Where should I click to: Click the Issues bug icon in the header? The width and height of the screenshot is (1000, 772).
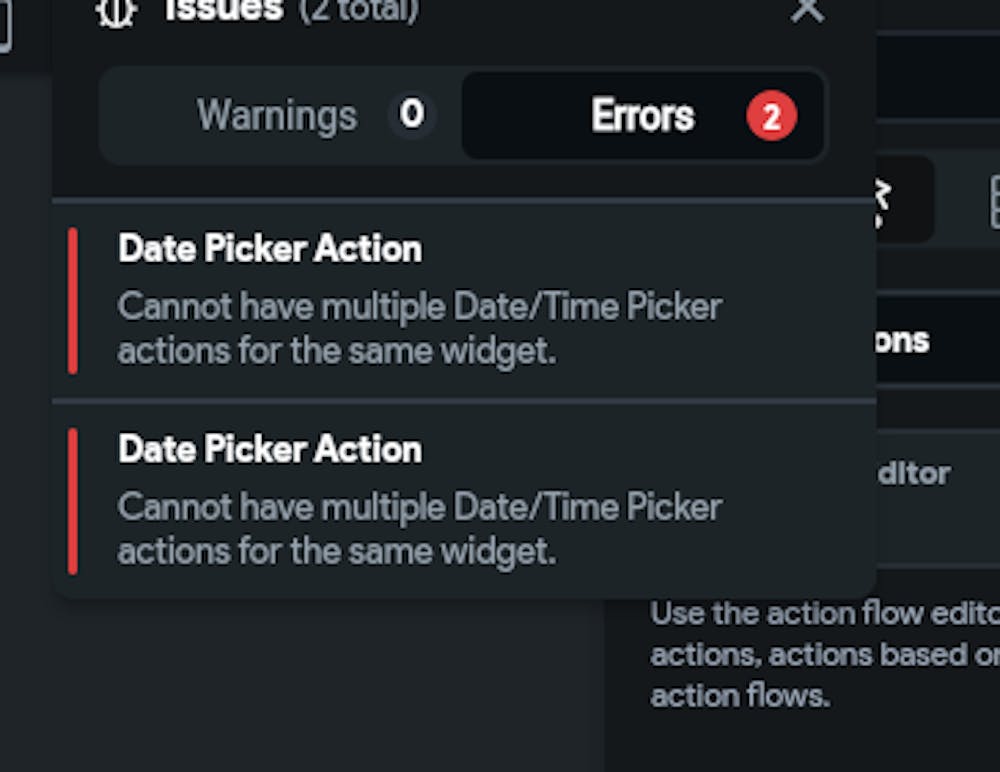point(117,12)
